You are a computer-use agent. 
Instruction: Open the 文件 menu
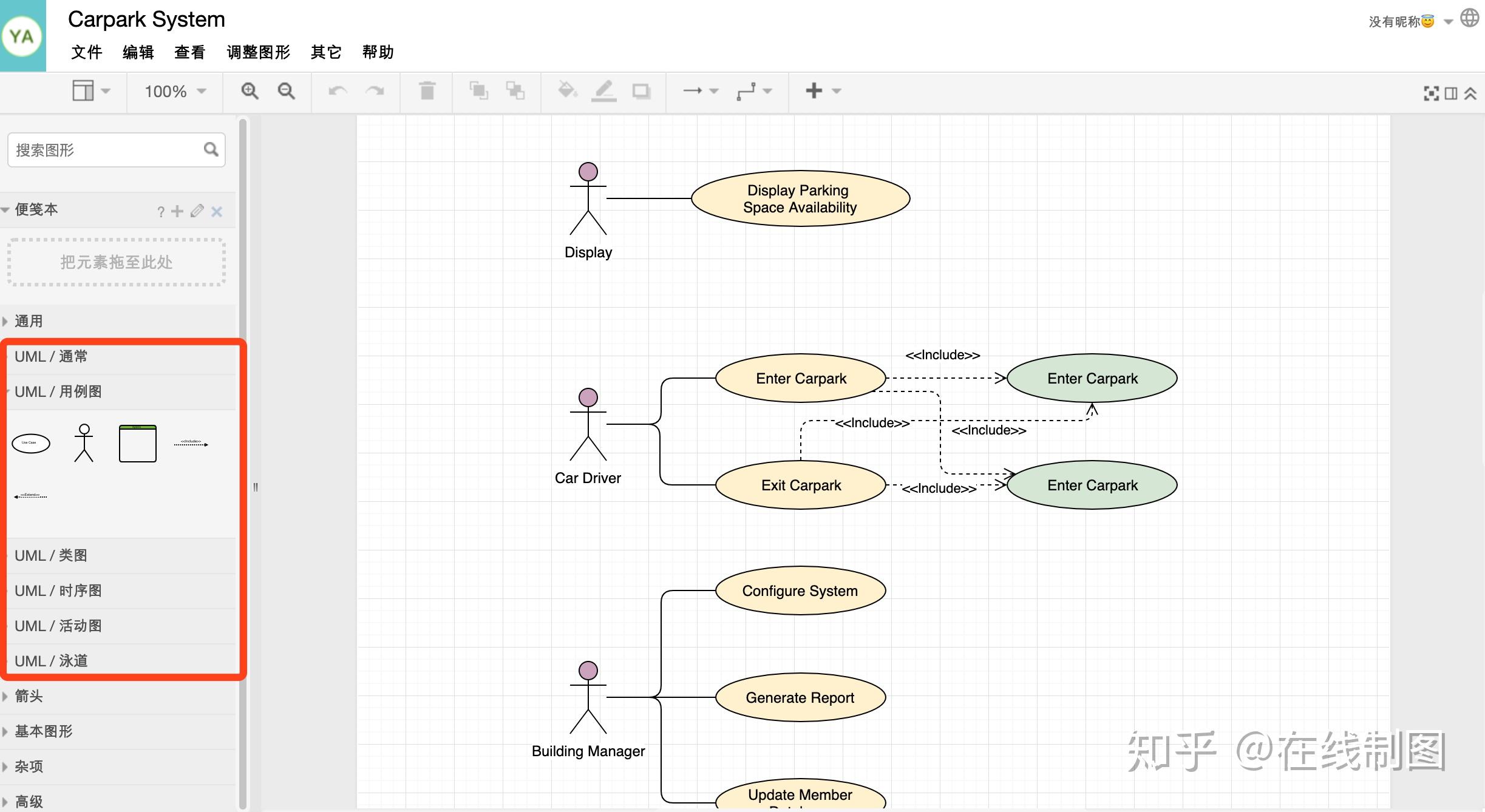(86, 52)
